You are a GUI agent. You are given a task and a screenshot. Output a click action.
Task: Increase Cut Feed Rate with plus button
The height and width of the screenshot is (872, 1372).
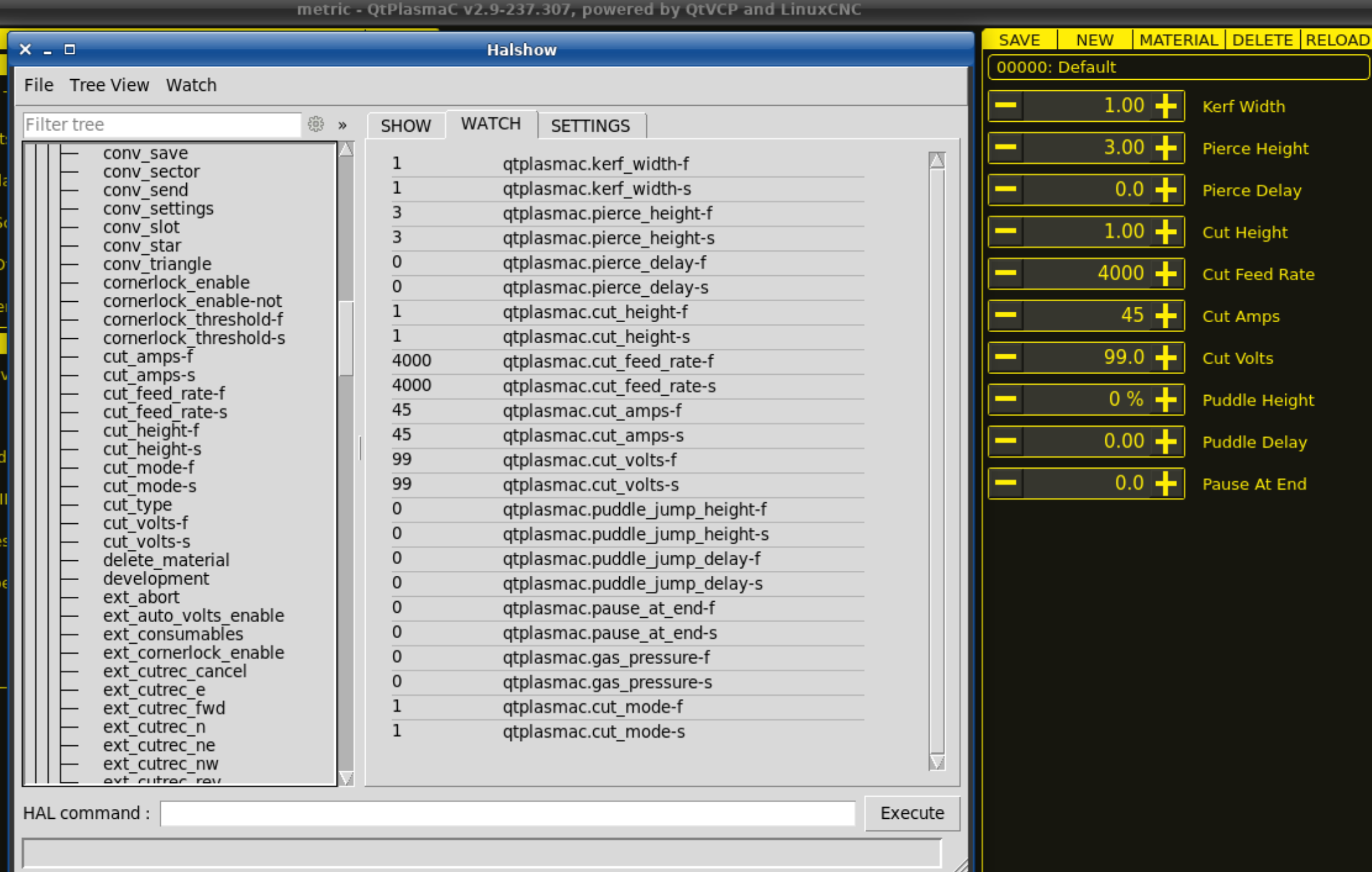coord(1166,274)
